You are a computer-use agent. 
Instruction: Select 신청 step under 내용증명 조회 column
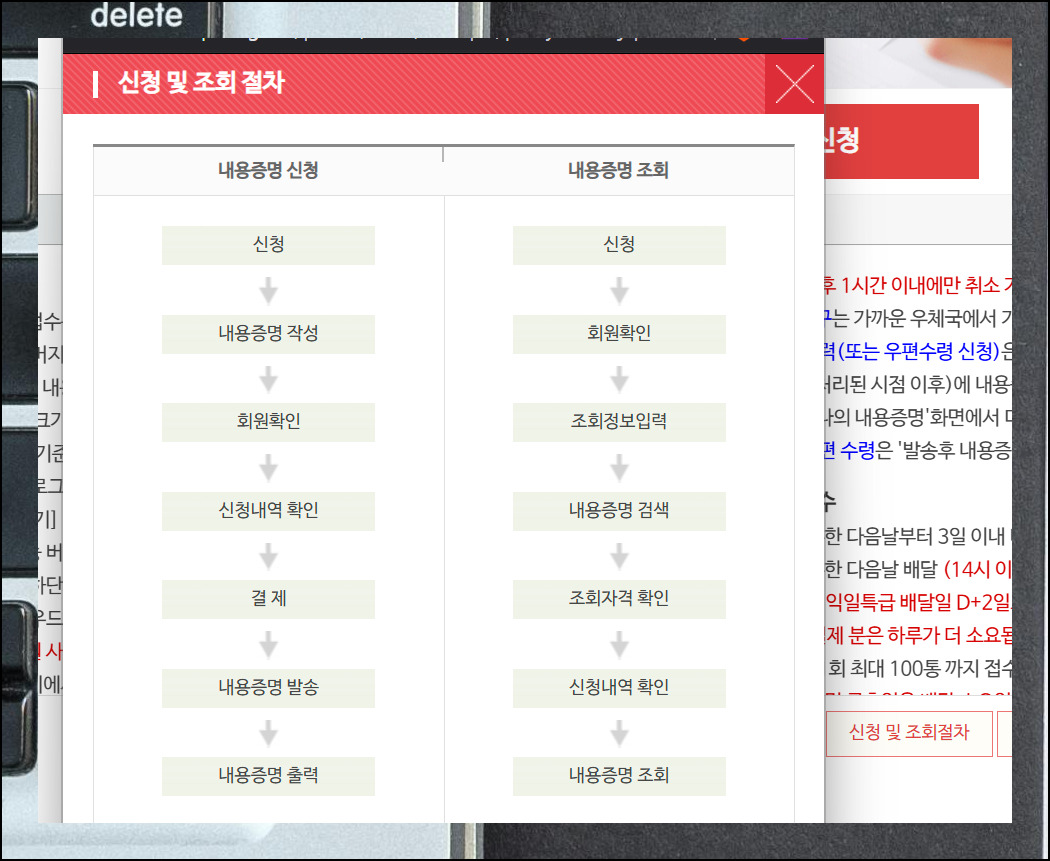pyautogui.click(x=619, y=245)
